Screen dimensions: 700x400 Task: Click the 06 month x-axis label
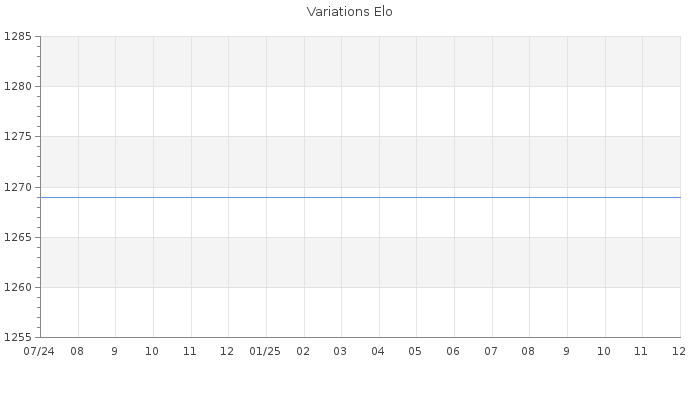[453, 352]
